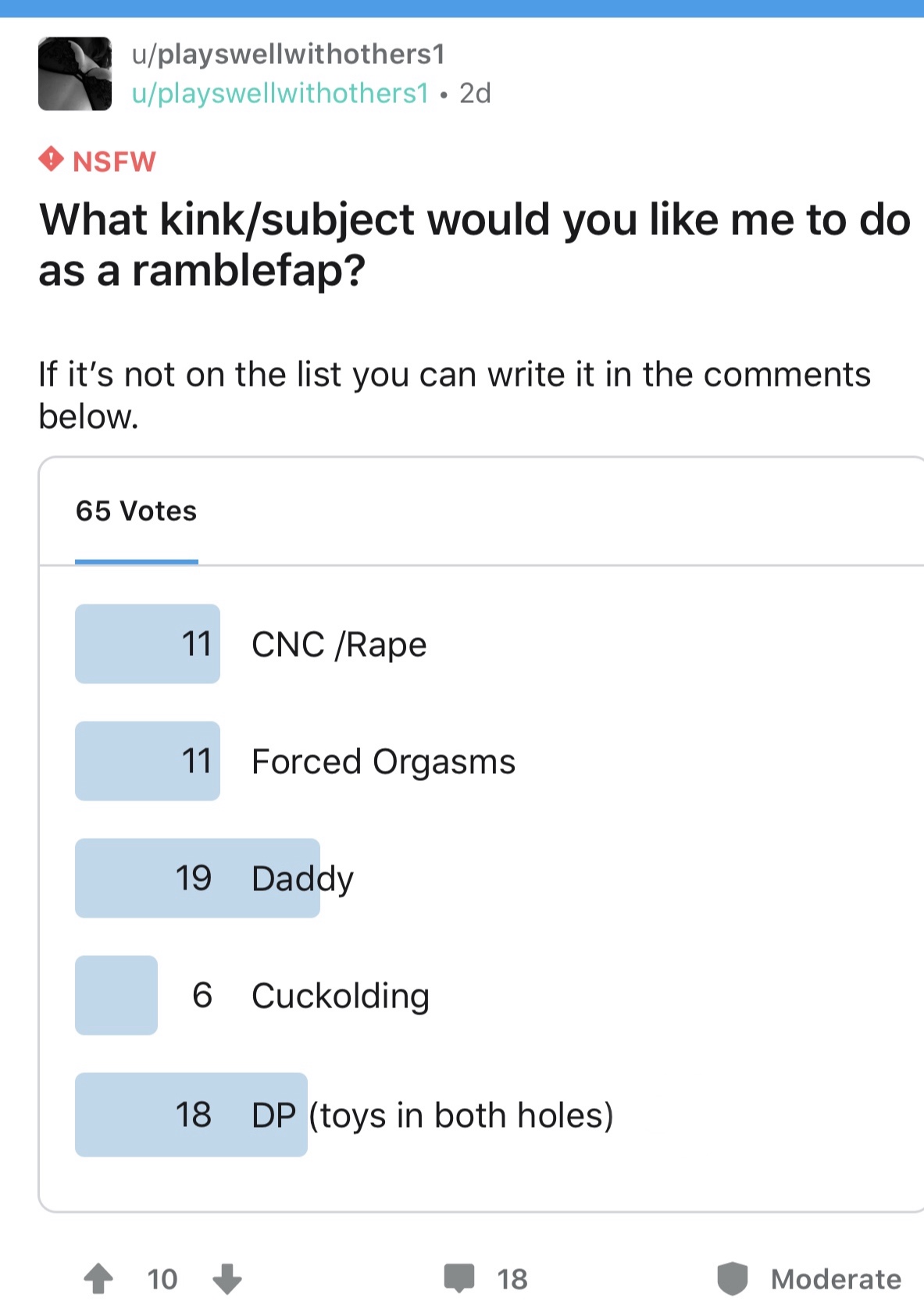Screen dimensions: 924x1312
Task: Open the poster's profile avatar thumbnail
Action: click(75, 74)
